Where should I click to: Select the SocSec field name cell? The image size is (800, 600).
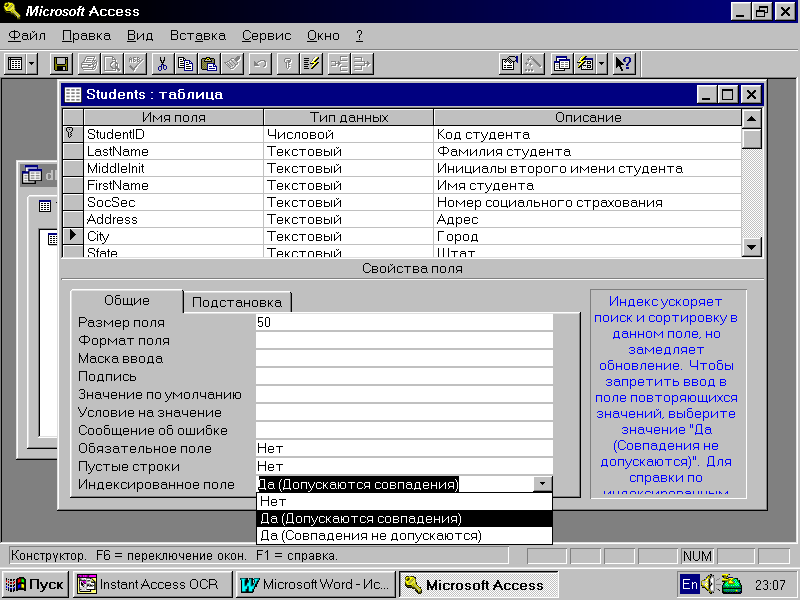pos(173,202)
